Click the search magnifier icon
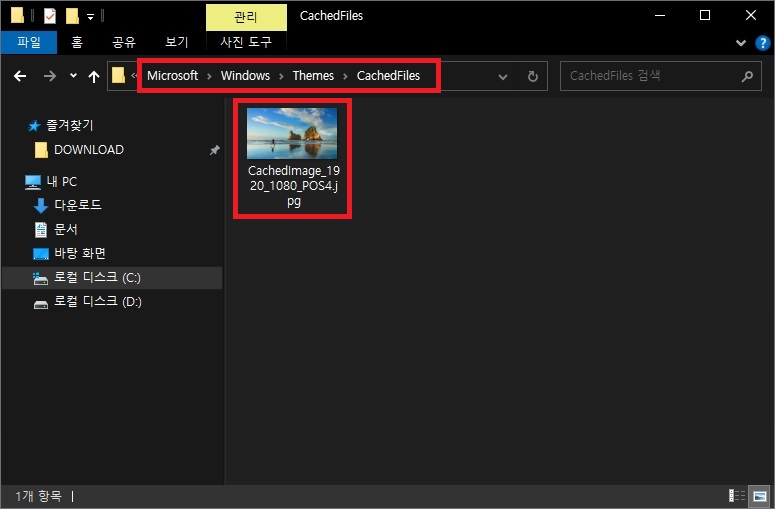The width and height of the screenshot is (775, 509). [x=747, y=76]
